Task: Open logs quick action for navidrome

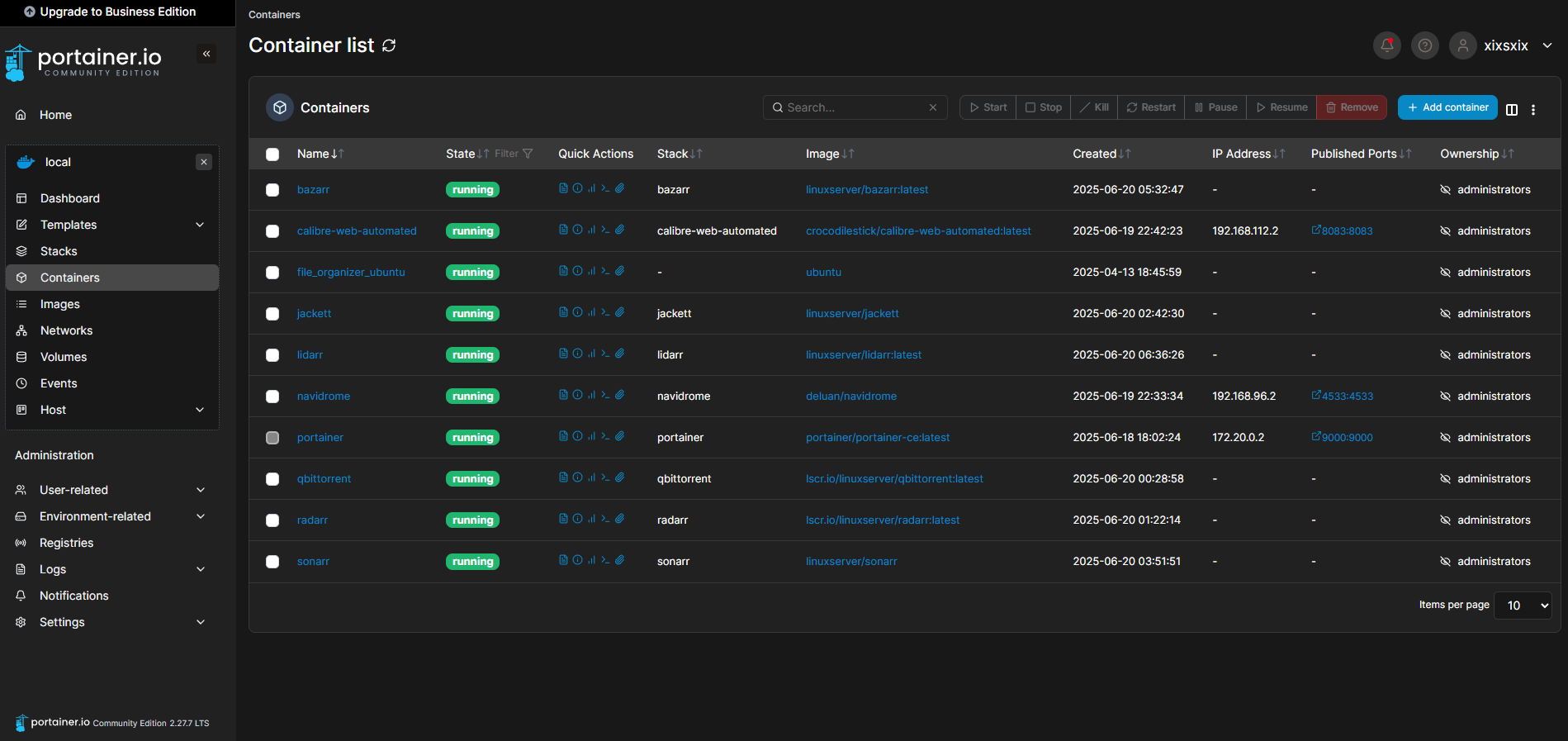Action: pos(563,395)
